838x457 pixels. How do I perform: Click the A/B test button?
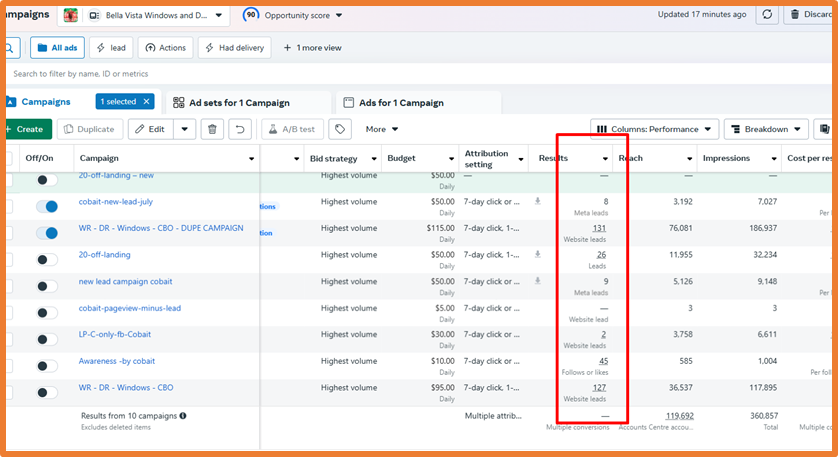coord(292,129)
